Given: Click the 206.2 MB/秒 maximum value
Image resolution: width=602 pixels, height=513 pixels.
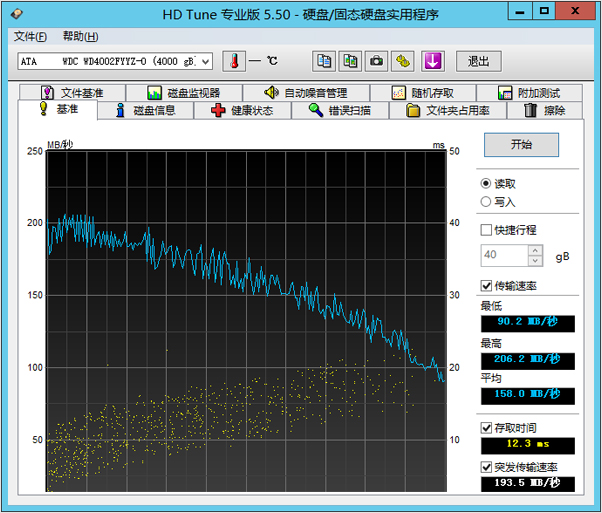Looking at the screenshot, I should click(528, 361).
